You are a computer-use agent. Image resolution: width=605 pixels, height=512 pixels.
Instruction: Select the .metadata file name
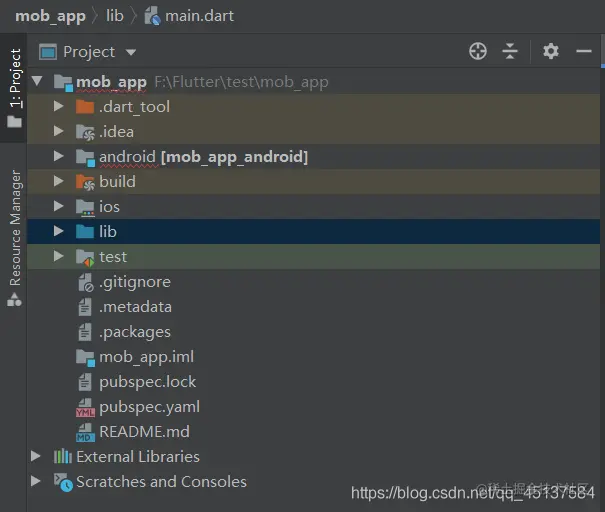pos(135,307)
